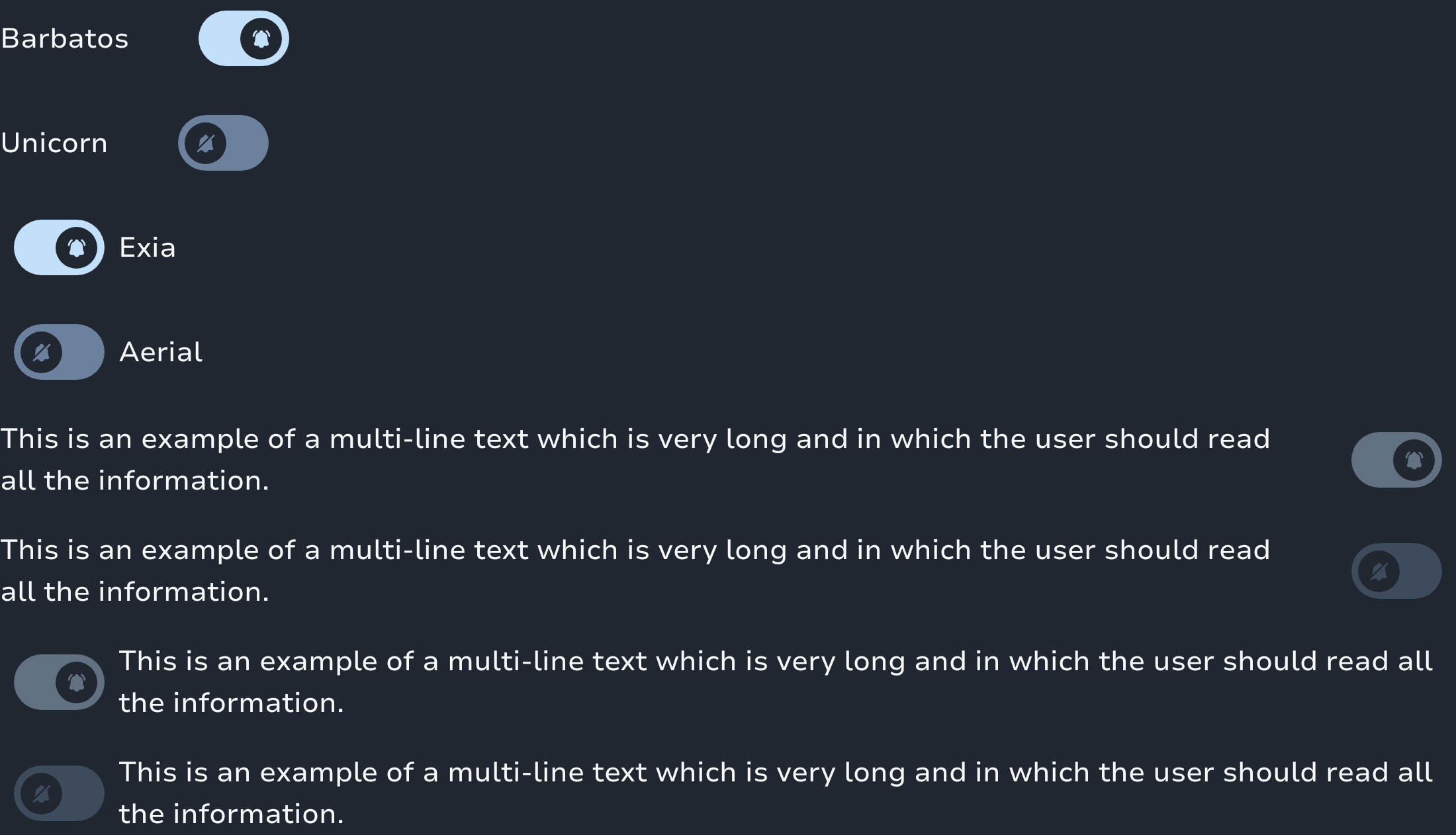Click muted bell icon right of second multi-line text

coord(1379,572)
